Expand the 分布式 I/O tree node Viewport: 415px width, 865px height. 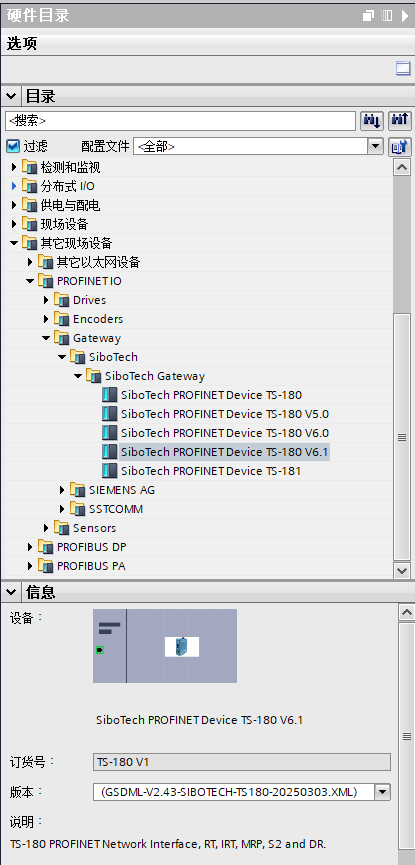tap(14, 186)
